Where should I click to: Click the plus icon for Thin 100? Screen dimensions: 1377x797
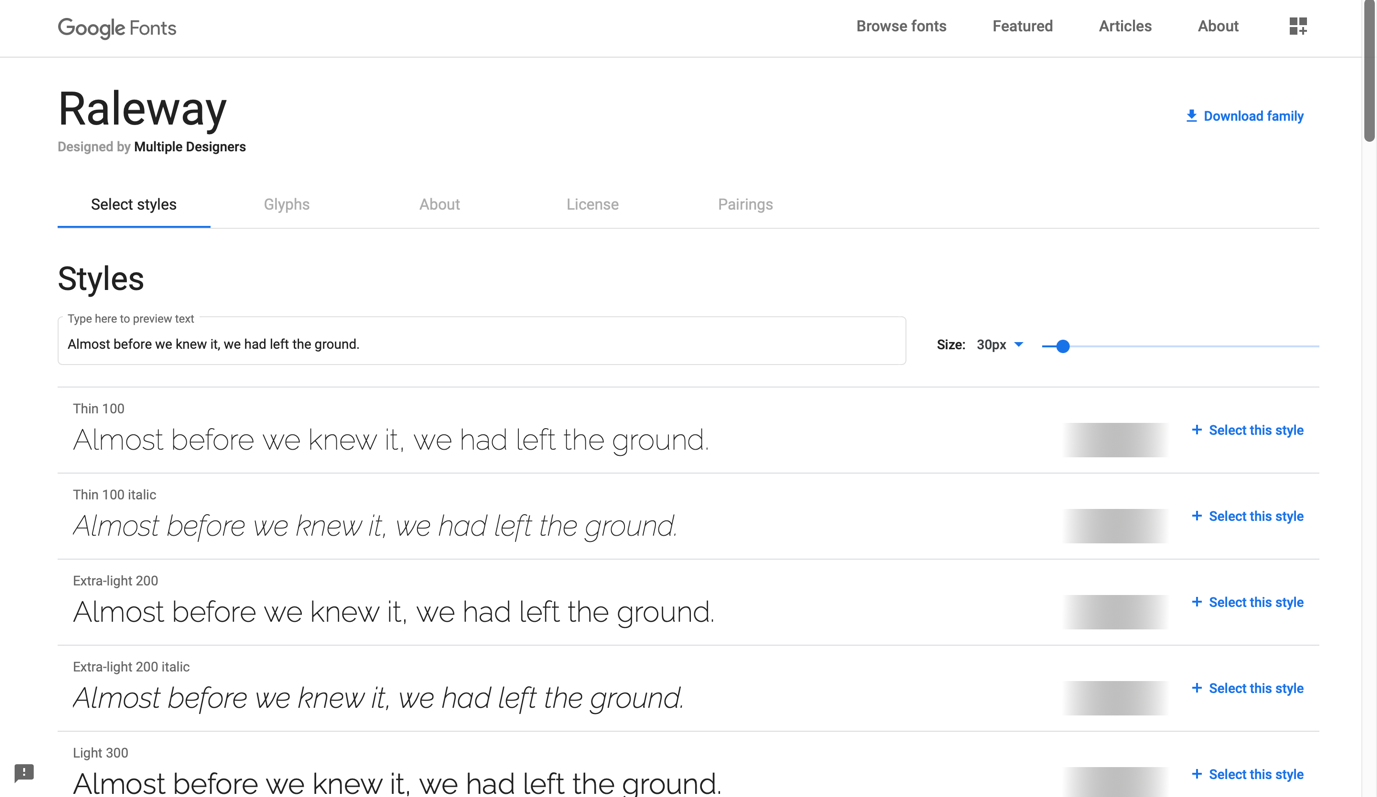coord(1197,430)
